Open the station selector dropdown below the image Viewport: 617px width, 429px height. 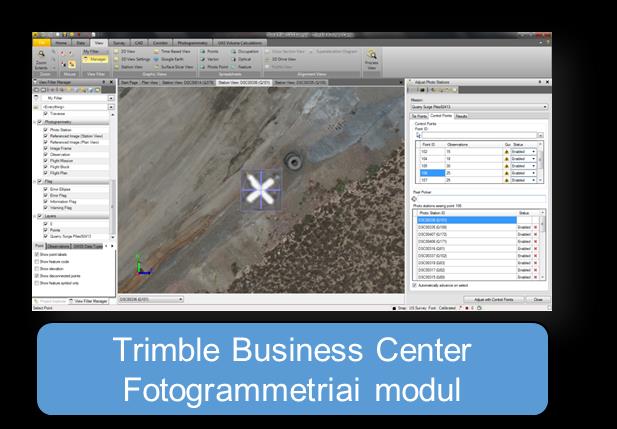point(181,299)
